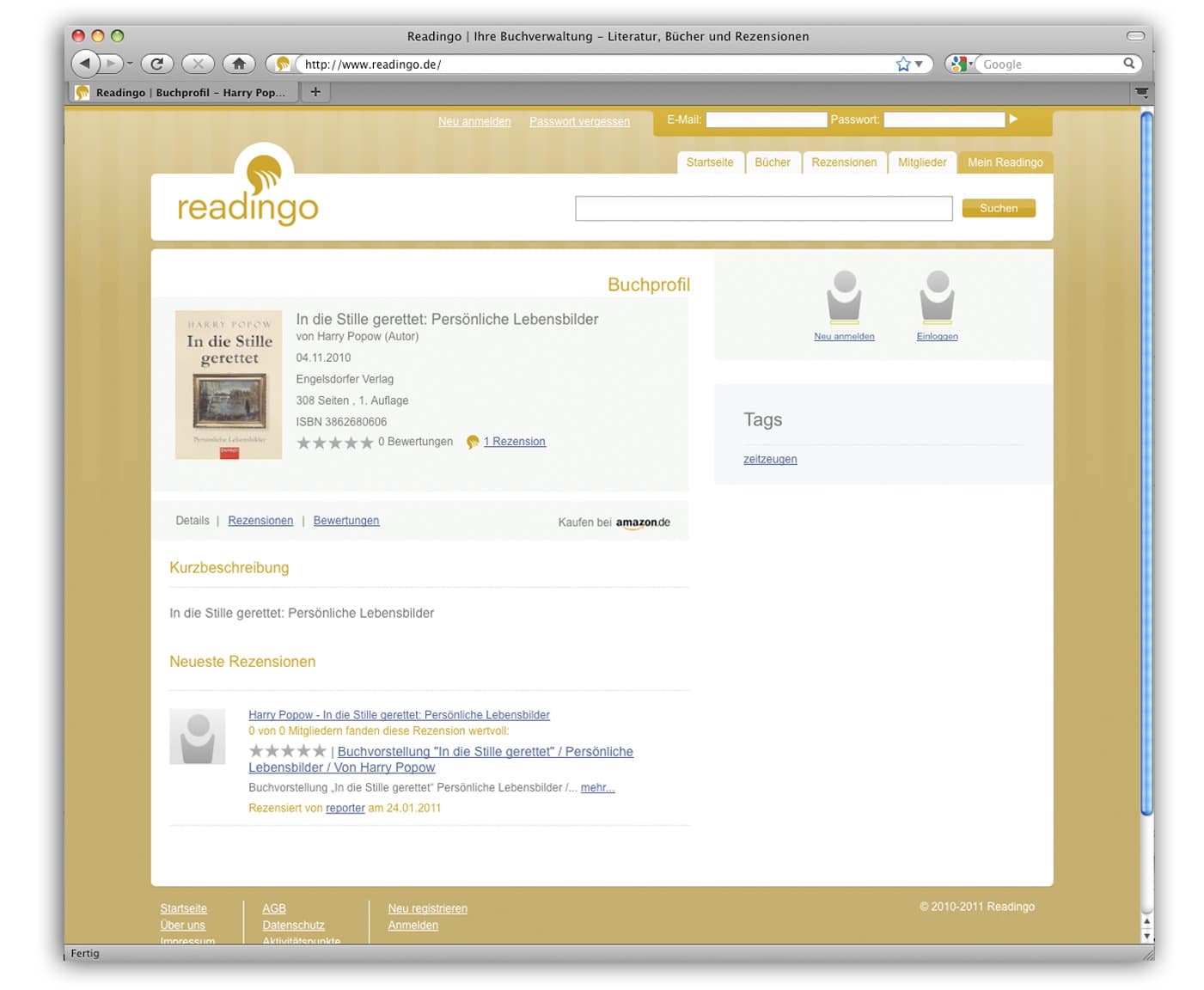Click the scrollbar up arrow
1204x990 pixels.
[x=1146, y=921]
